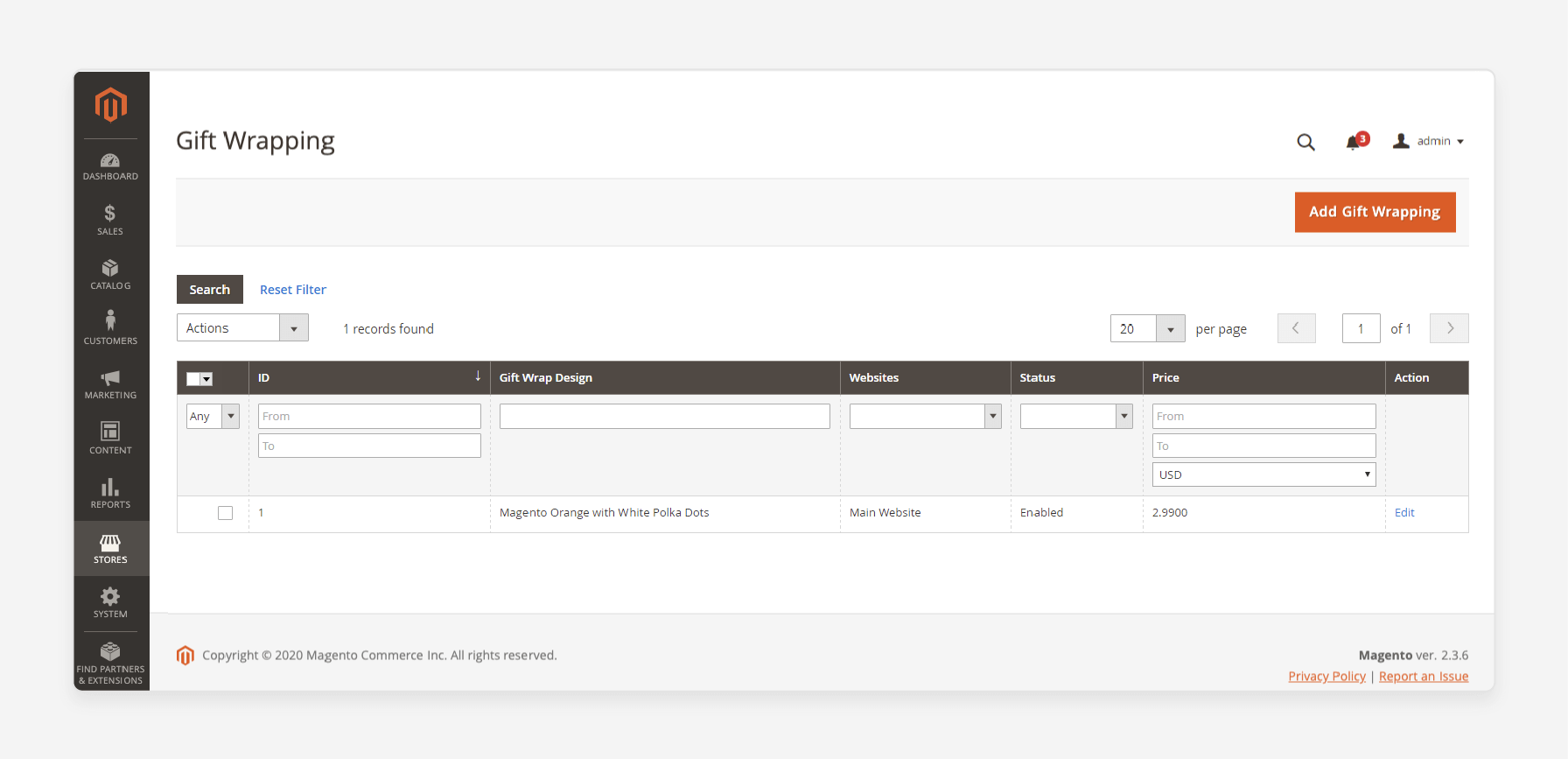Open the Dashboard menu
The image size is (1568, 759).
[x=110, y=166]
